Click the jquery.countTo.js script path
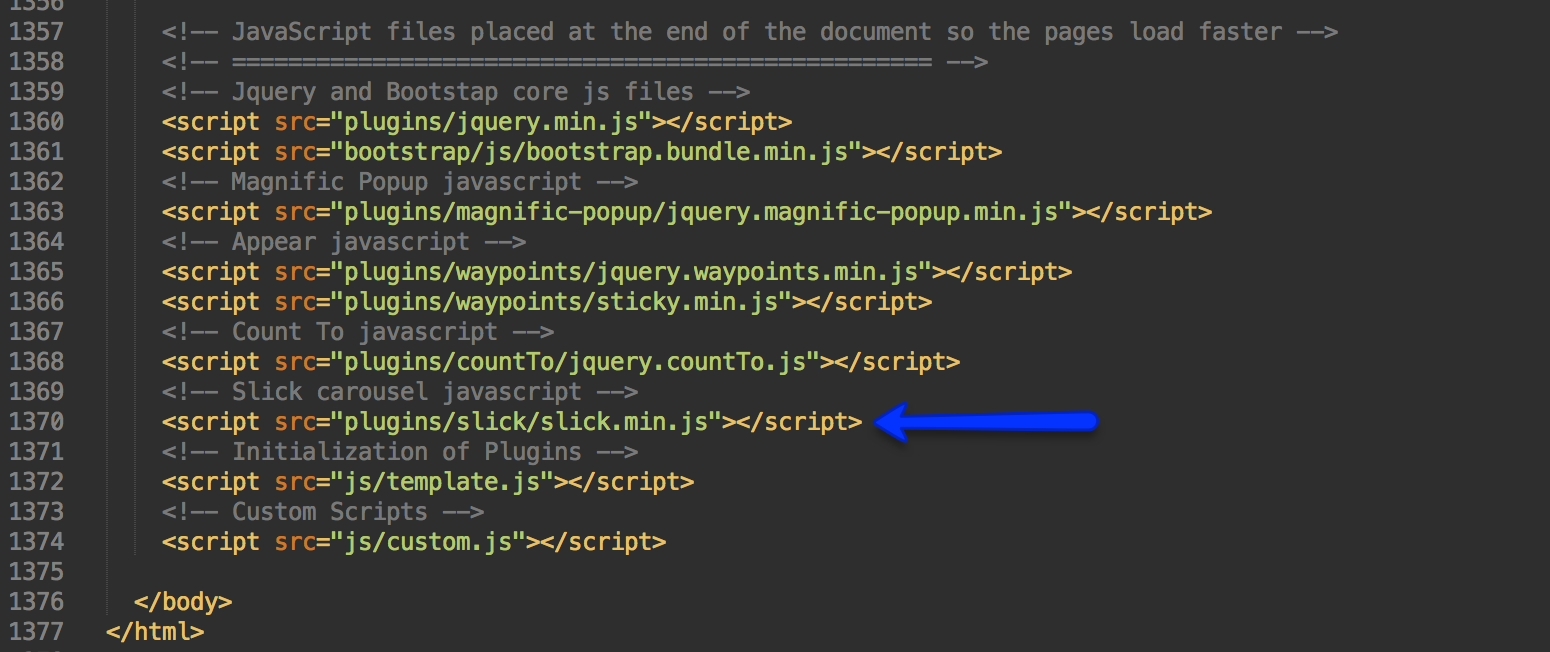This screenshot has width=1550, height=652. click(x=581, y=362)
